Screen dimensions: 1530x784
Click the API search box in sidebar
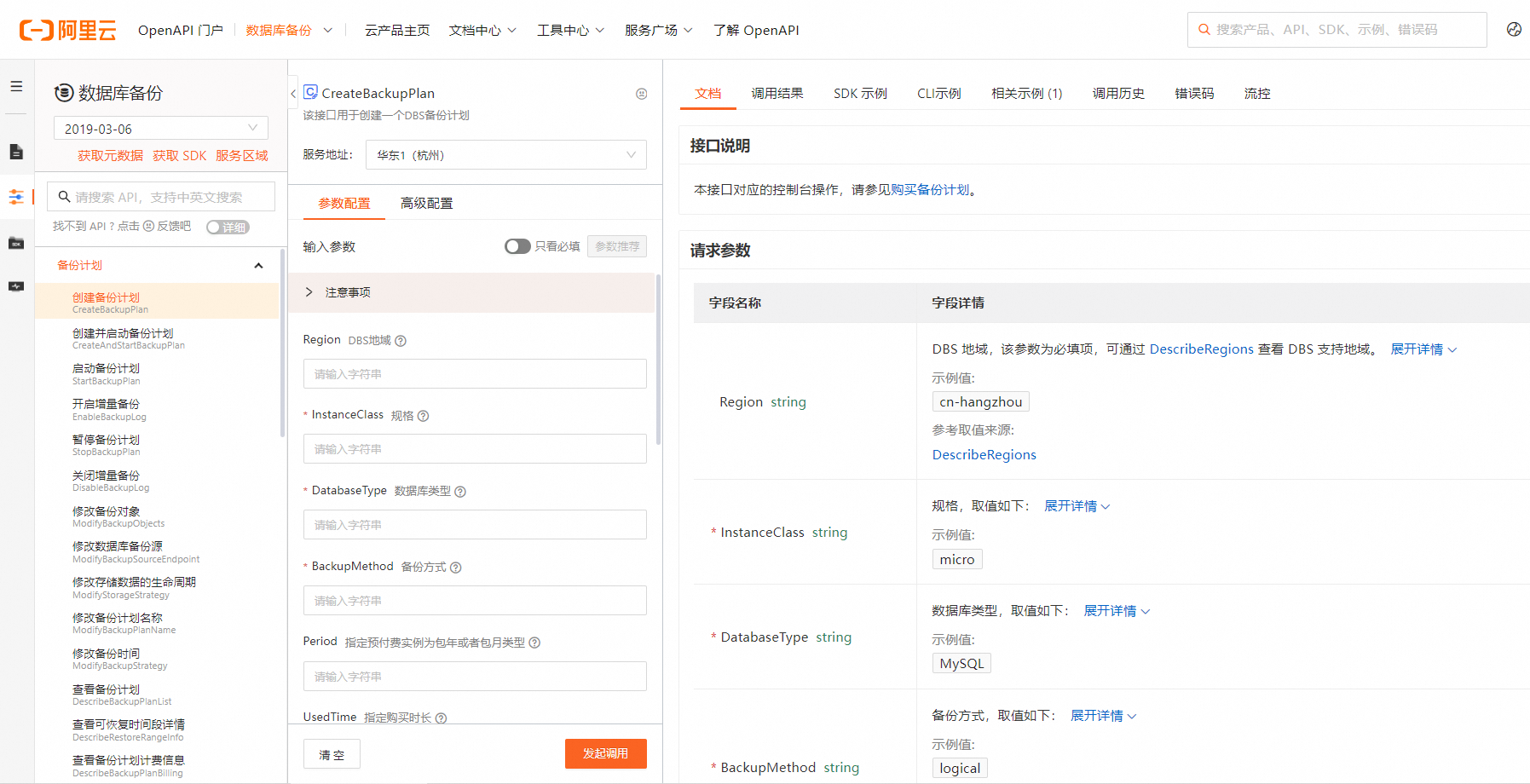click(161, 197)
